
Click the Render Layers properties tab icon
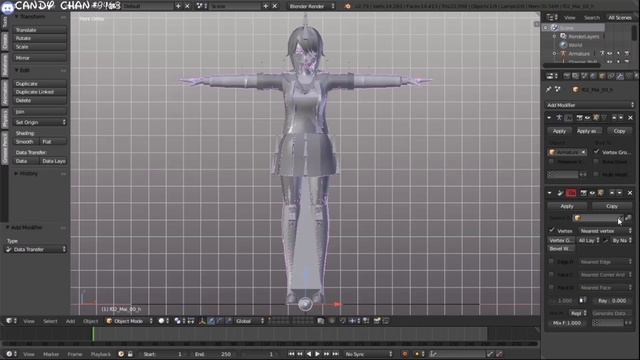[576, 76]
